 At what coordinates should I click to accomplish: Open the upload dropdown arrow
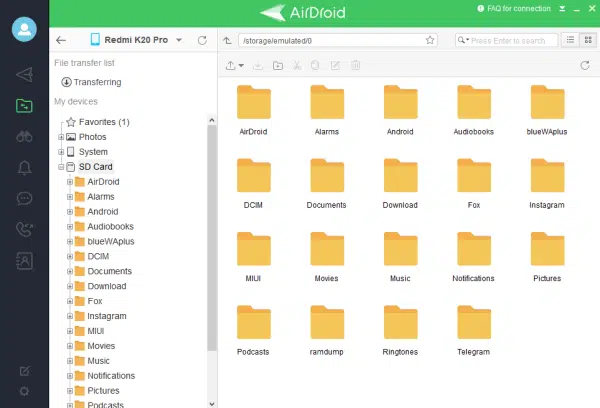[x=241, y=65]
